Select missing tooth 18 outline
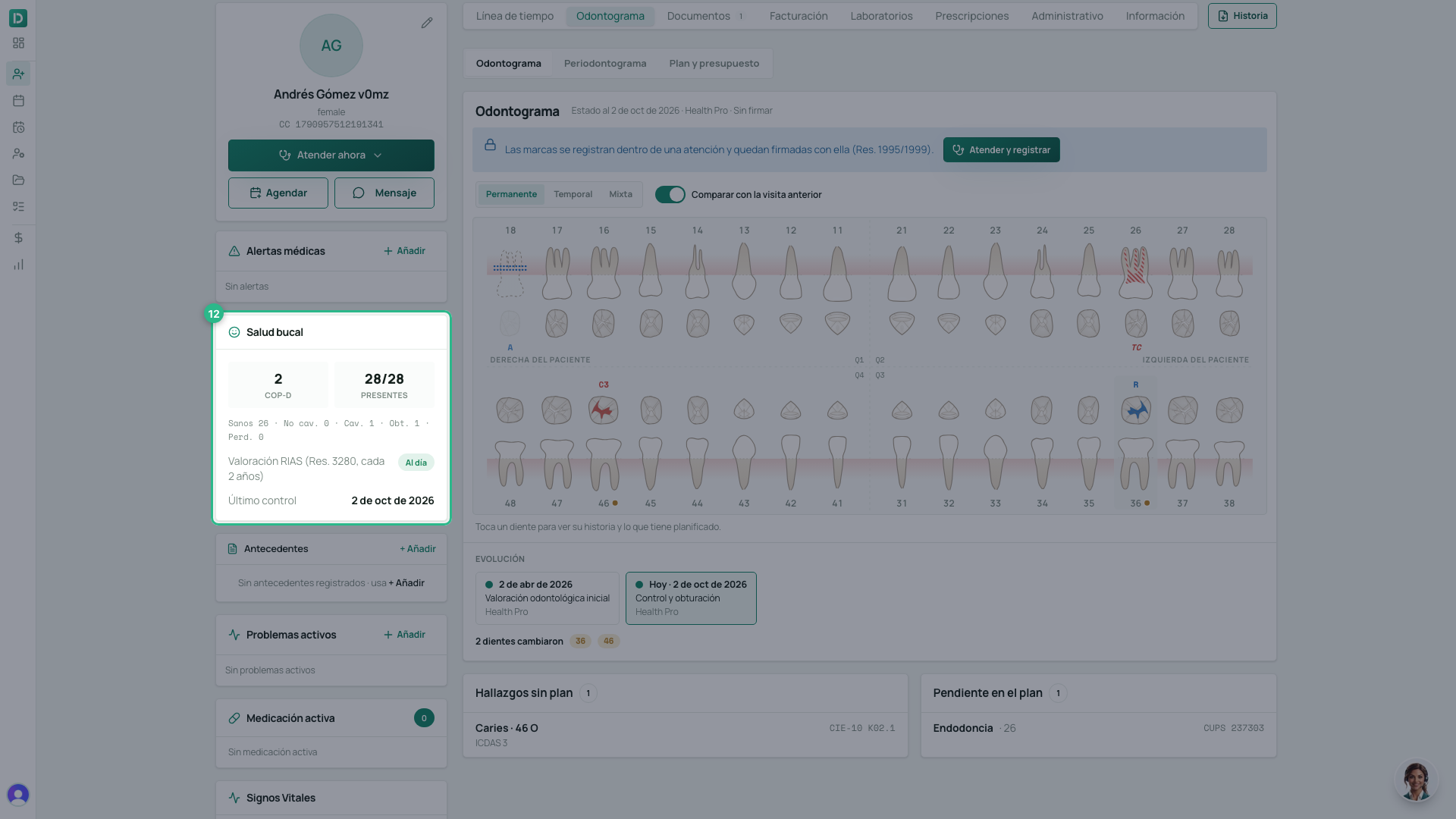 pos(510,273)
